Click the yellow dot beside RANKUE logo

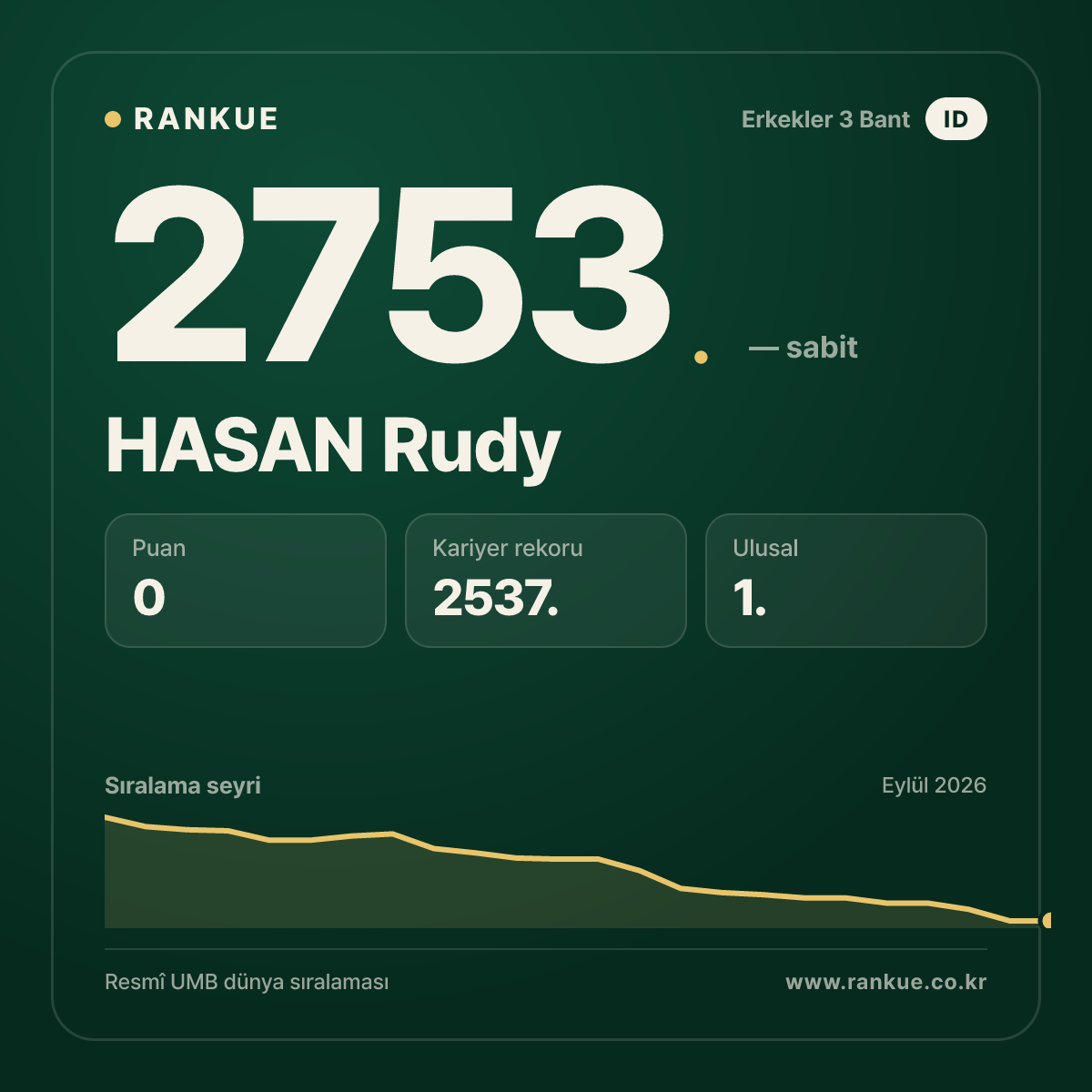pyautogui.click(x=113, y=119)
